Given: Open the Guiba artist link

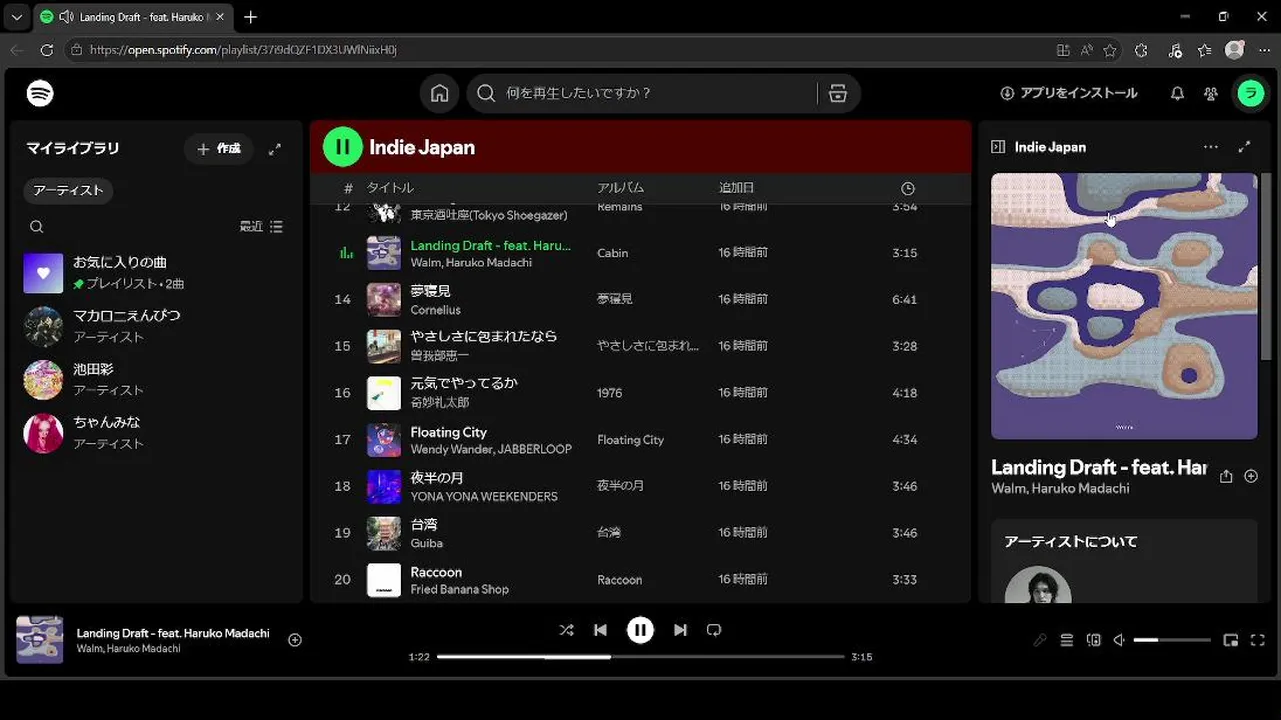Looking at the screenshot, I should tap(427, 543).
